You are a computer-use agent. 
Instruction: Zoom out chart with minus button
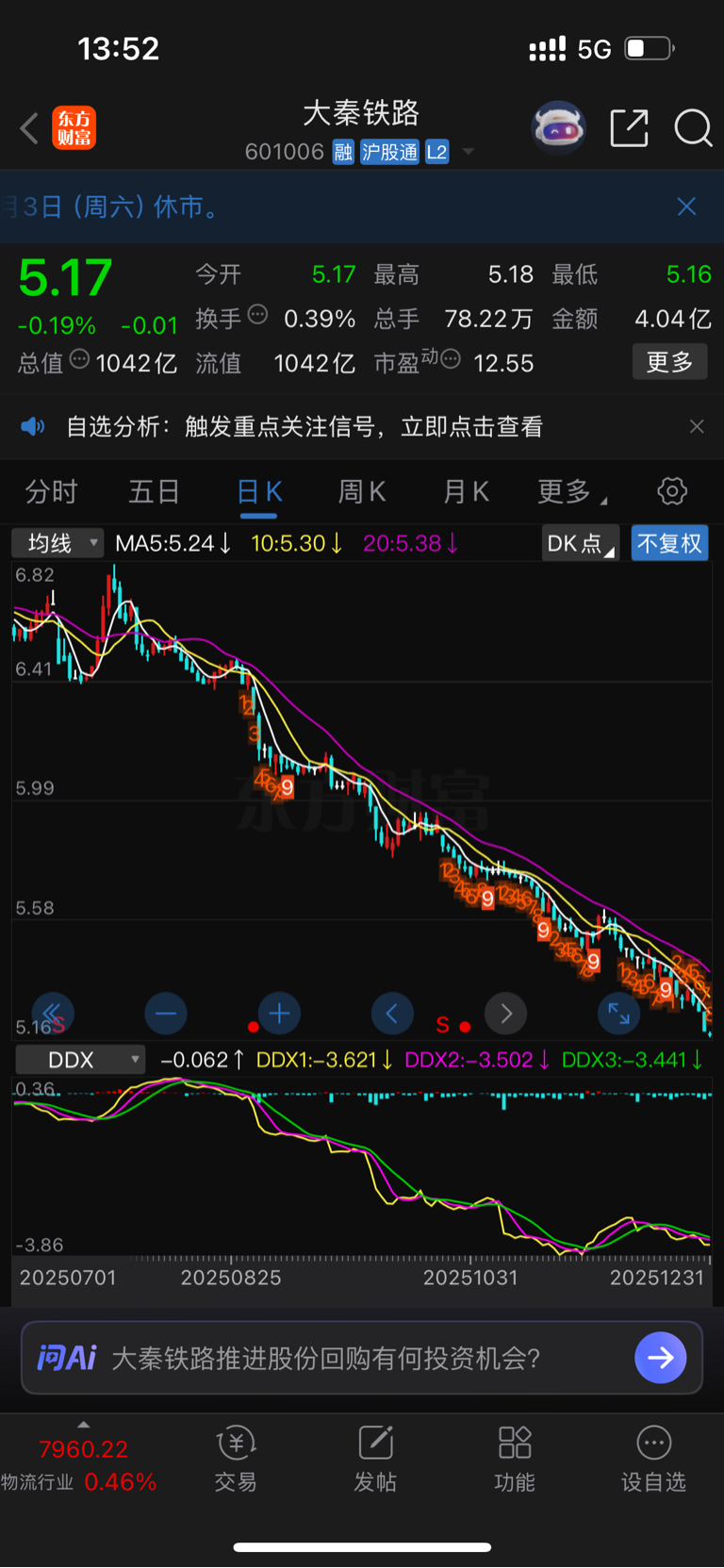[x=166, y=1014]
